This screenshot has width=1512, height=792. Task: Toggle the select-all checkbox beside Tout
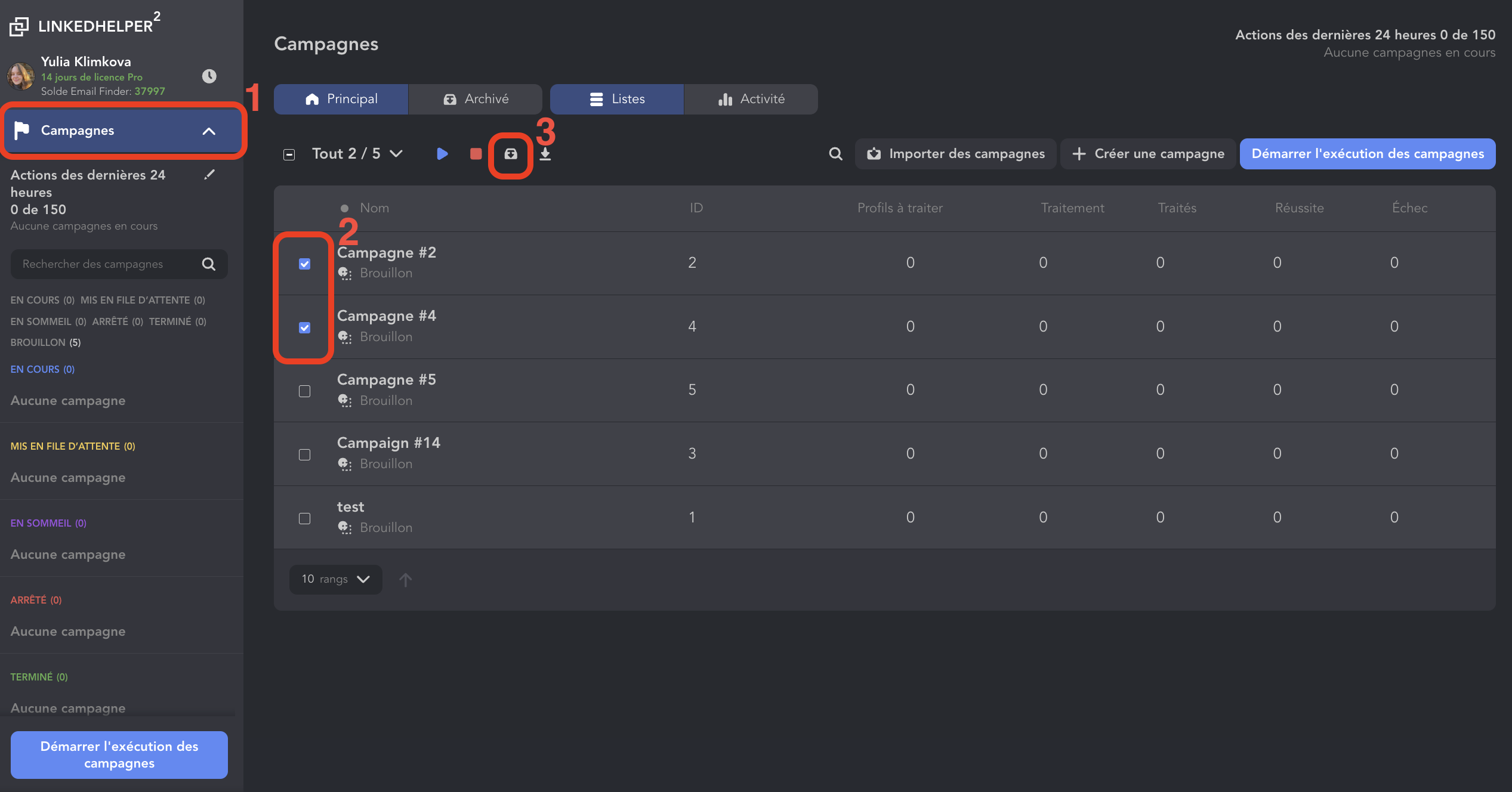pos(289,154)
